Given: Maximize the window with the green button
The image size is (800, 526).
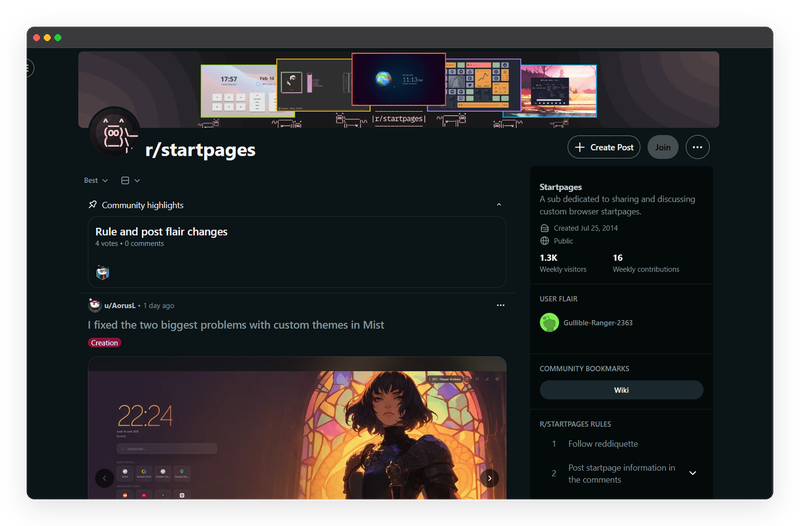Looking at the screenshot, I should (58, 38).
